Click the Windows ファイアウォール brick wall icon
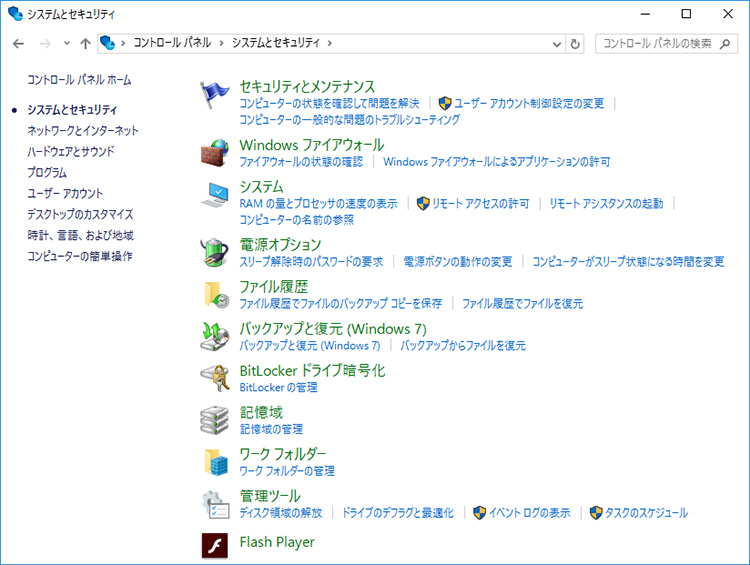The height and width of the screenshot is (565, 750). pyautogui.click(x=216, y=154)
